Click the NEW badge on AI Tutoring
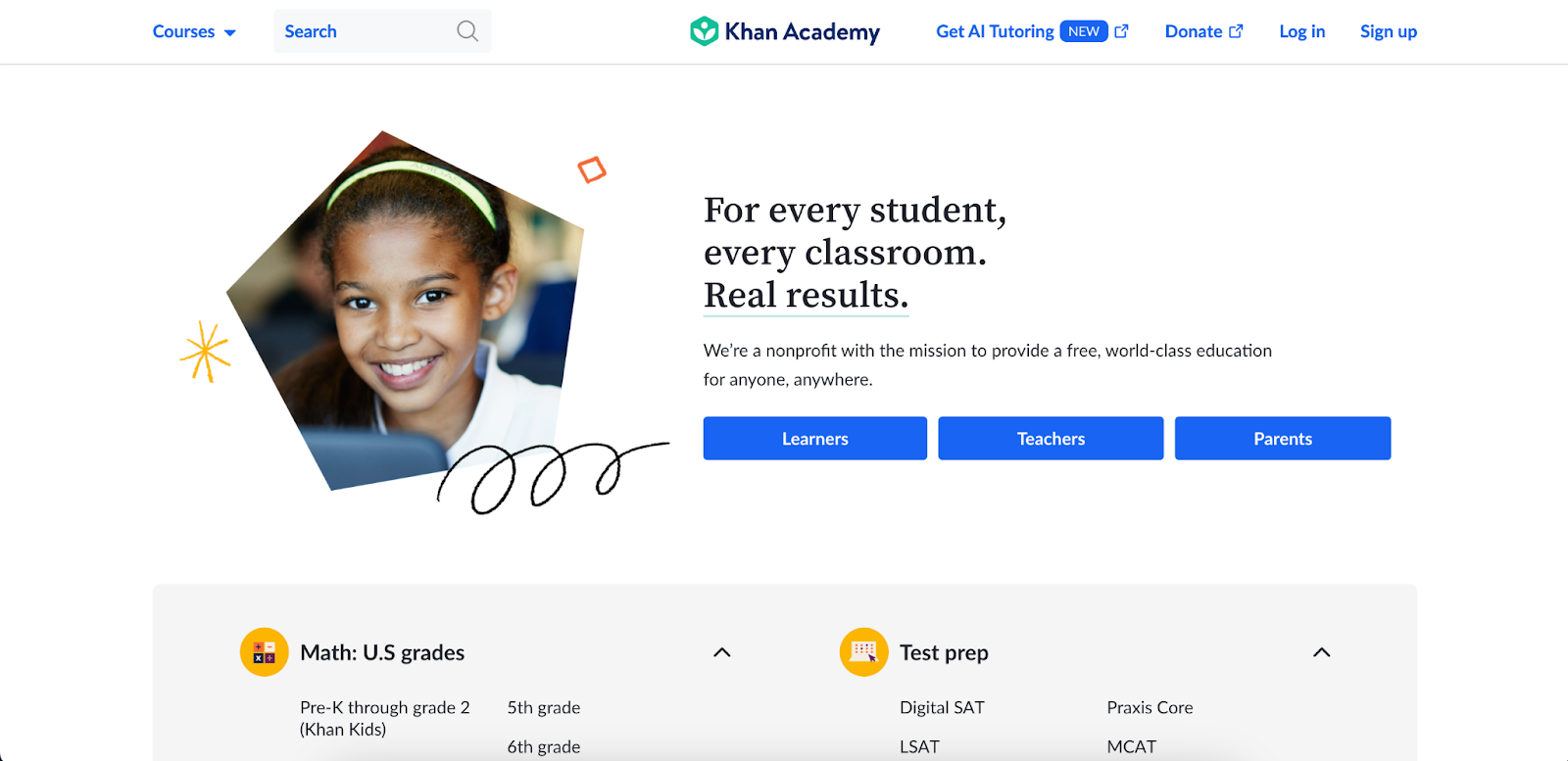 1084,31
